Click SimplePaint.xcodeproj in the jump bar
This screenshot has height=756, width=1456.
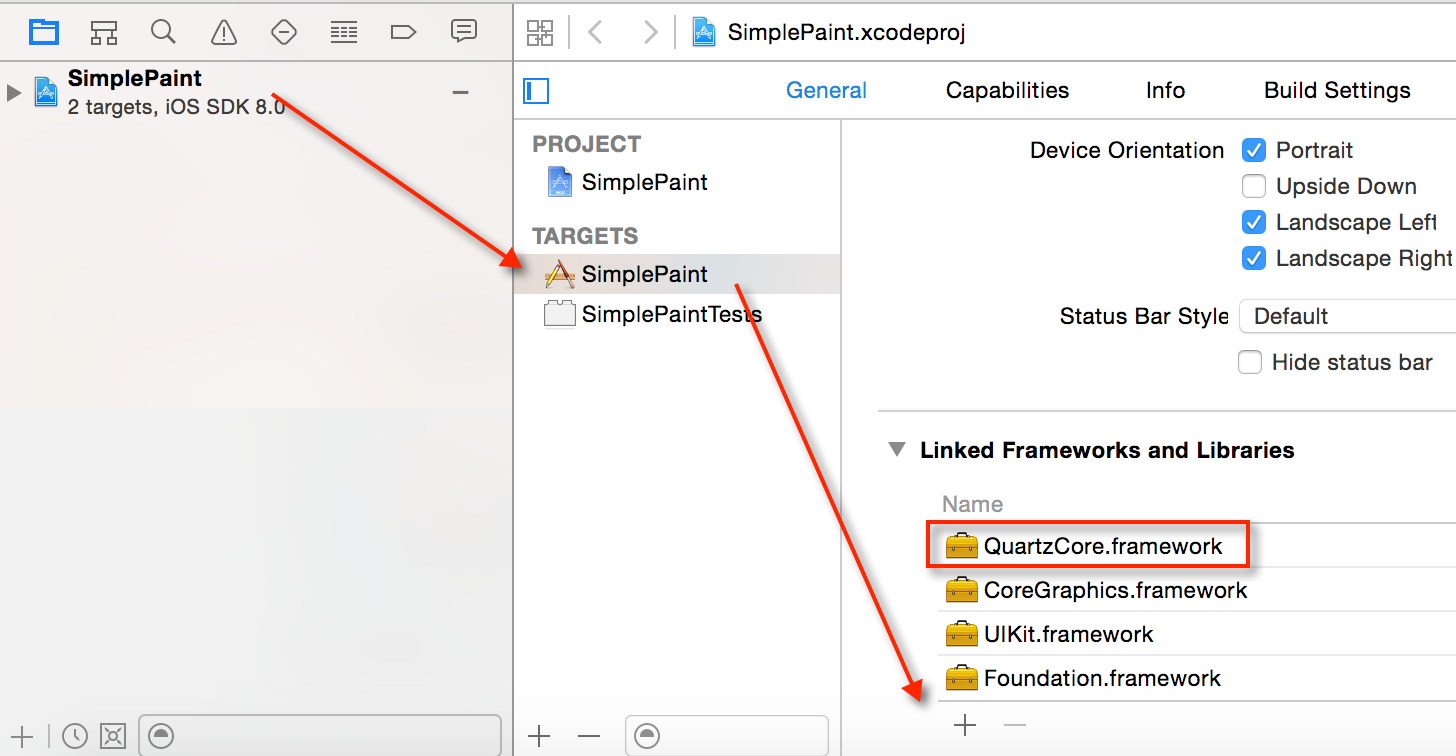828,32
